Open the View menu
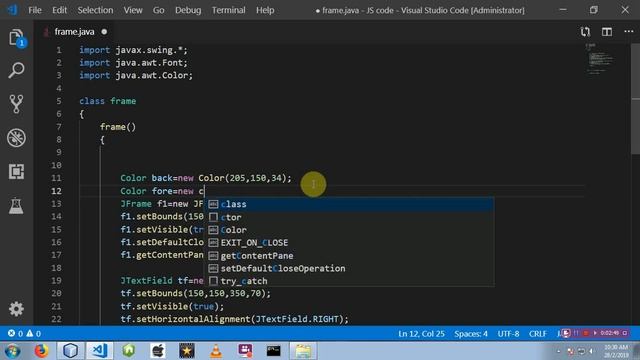The image size is (640, 360). [133, 10]
